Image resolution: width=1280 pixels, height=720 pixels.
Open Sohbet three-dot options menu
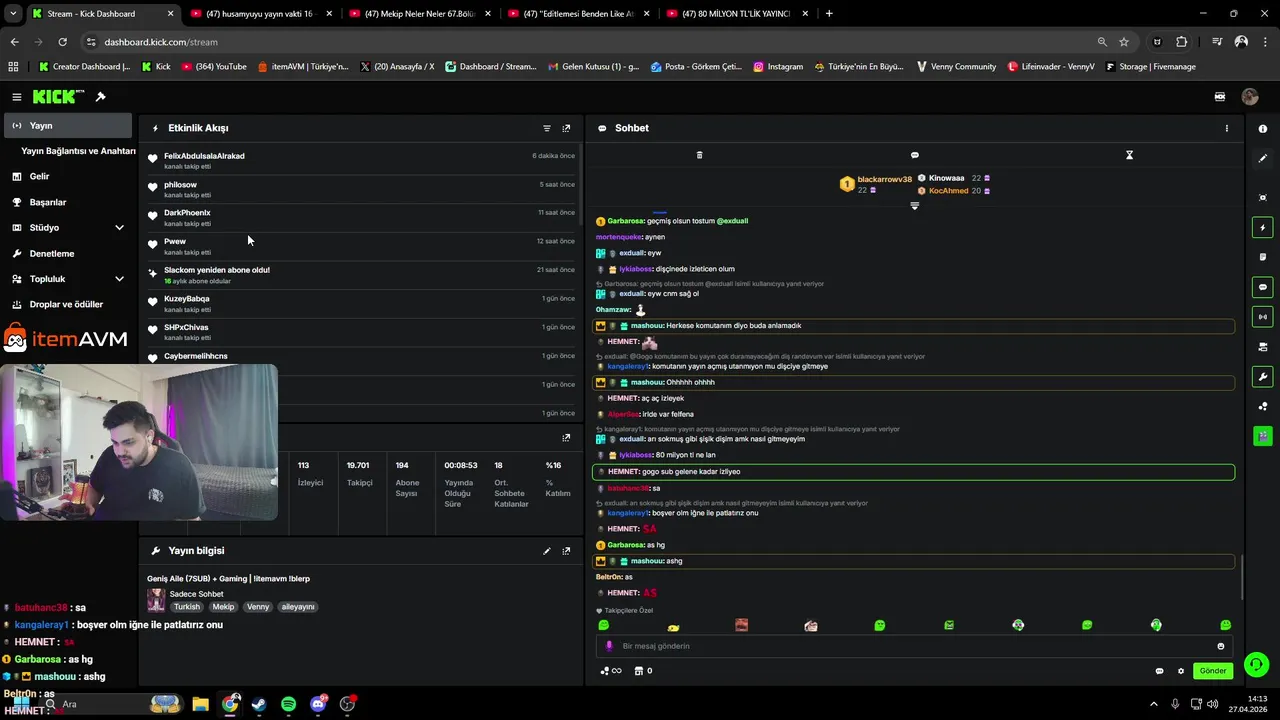1227,128
